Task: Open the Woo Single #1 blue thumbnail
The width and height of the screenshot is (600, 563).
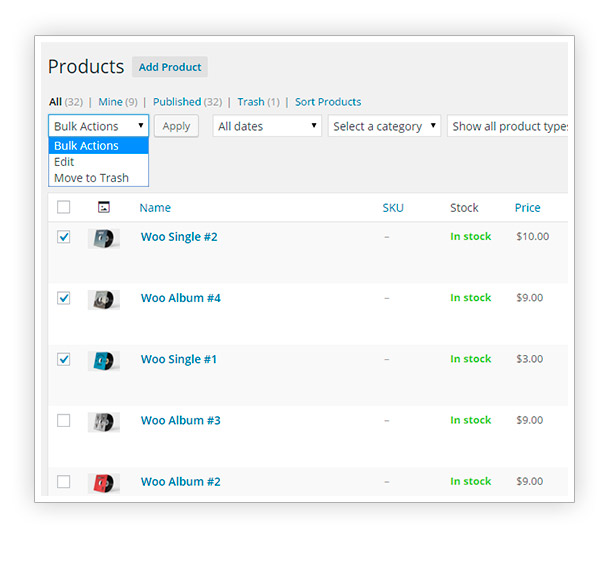Action: coord(104,361)
